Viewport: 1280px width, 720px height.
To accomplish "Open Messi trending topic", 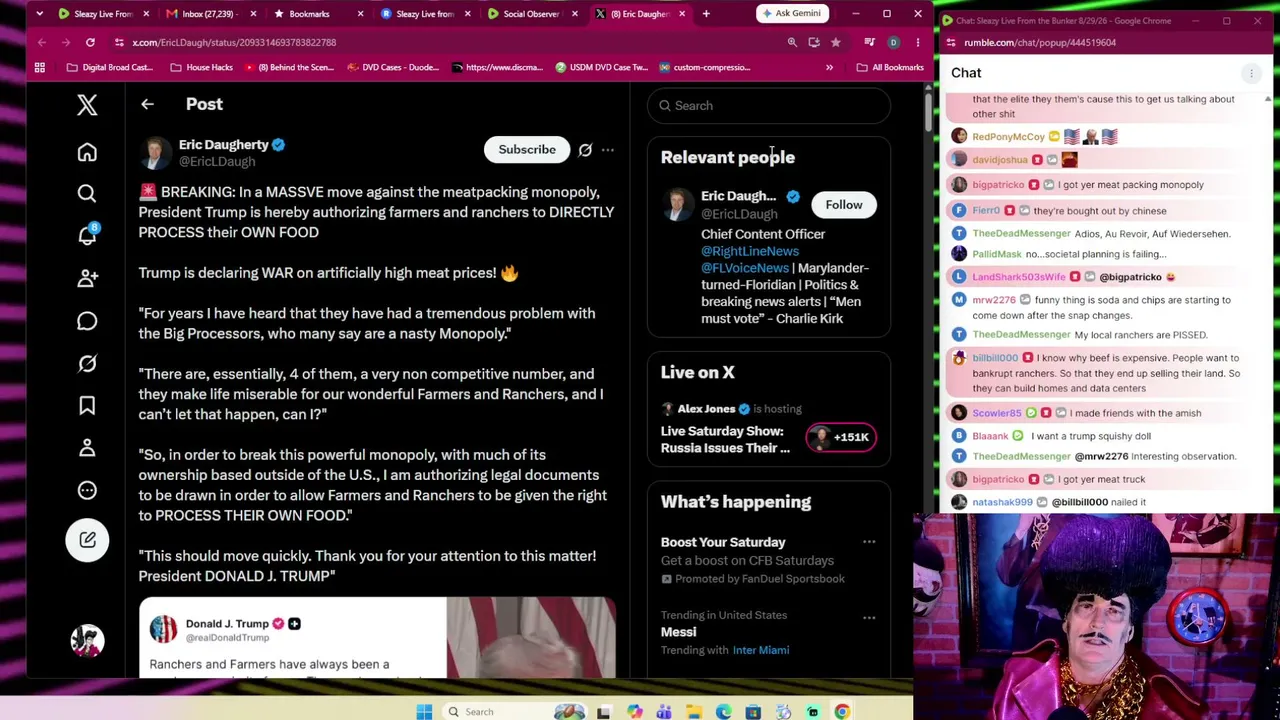I will [678, 632].
